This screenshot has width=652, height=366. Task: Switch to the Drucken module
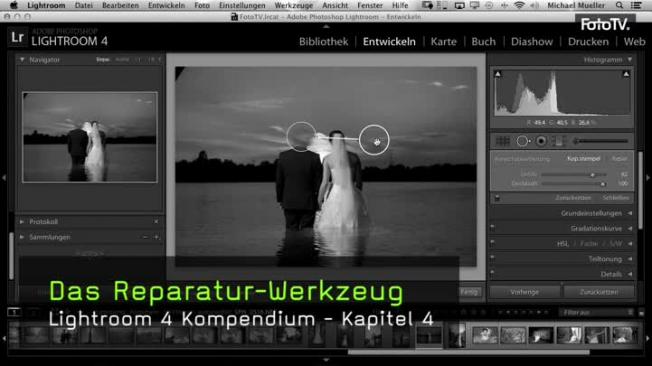coord(588,42)
